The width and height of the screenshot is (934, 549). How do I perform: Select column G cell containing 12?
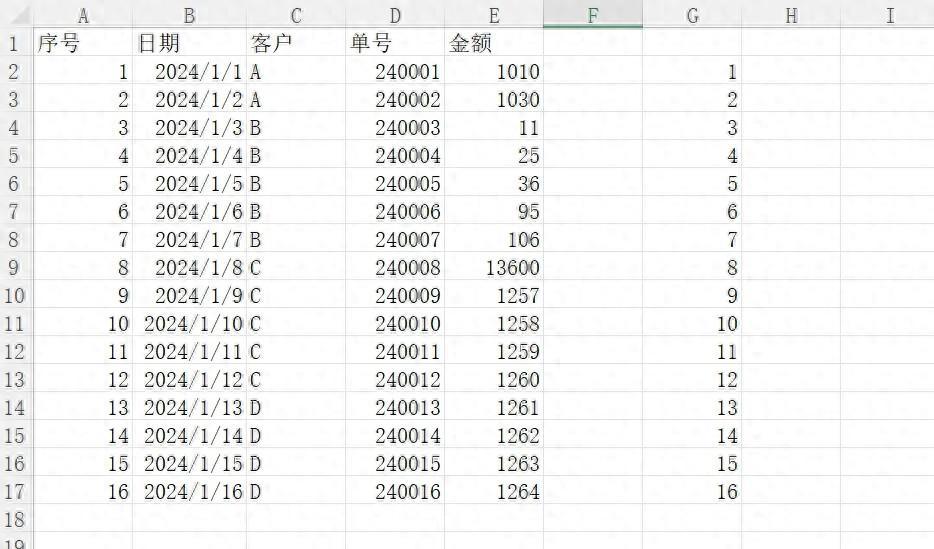coord(692,379)
